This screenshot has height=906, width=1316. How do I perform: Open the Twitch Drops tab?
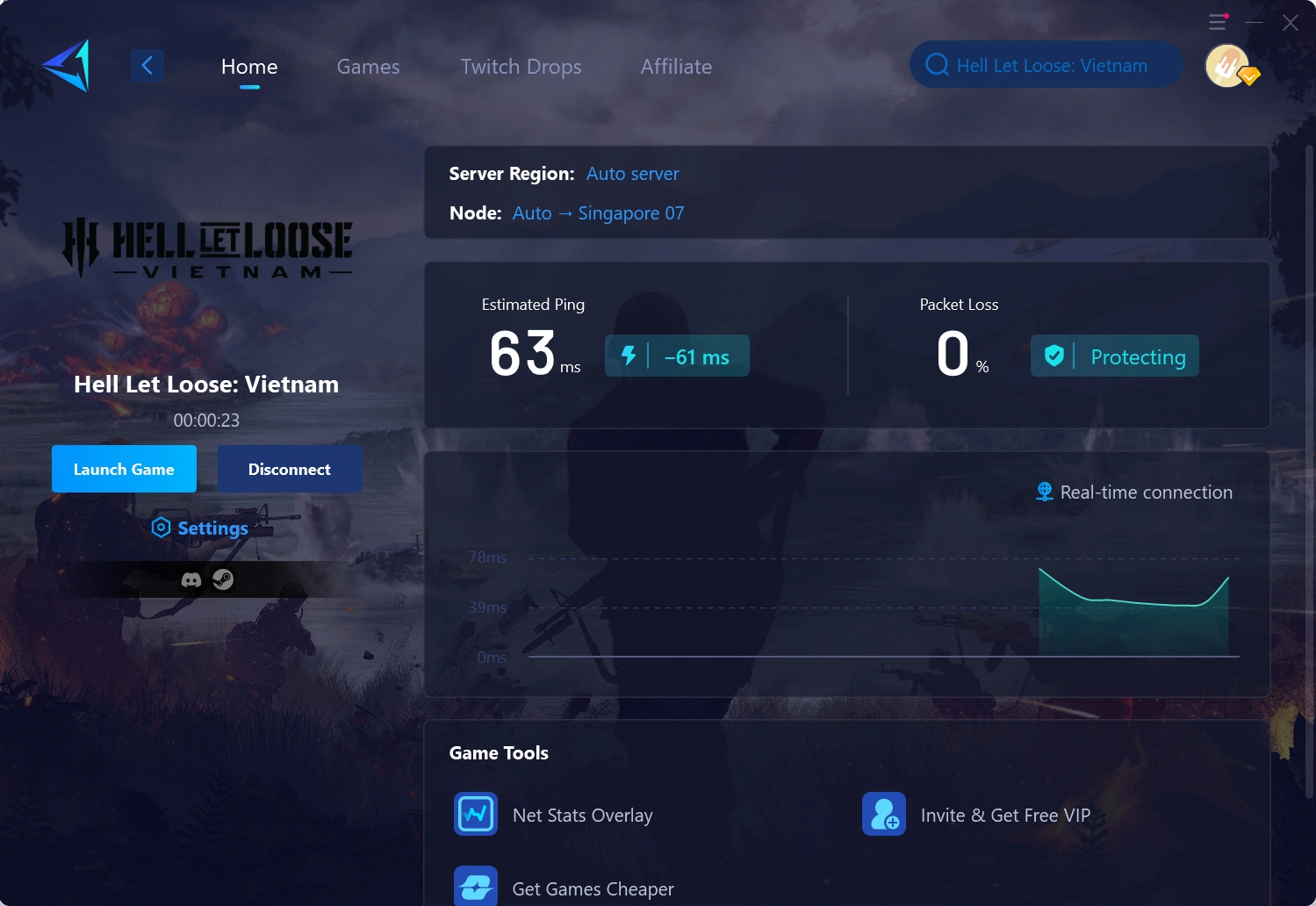521,67
